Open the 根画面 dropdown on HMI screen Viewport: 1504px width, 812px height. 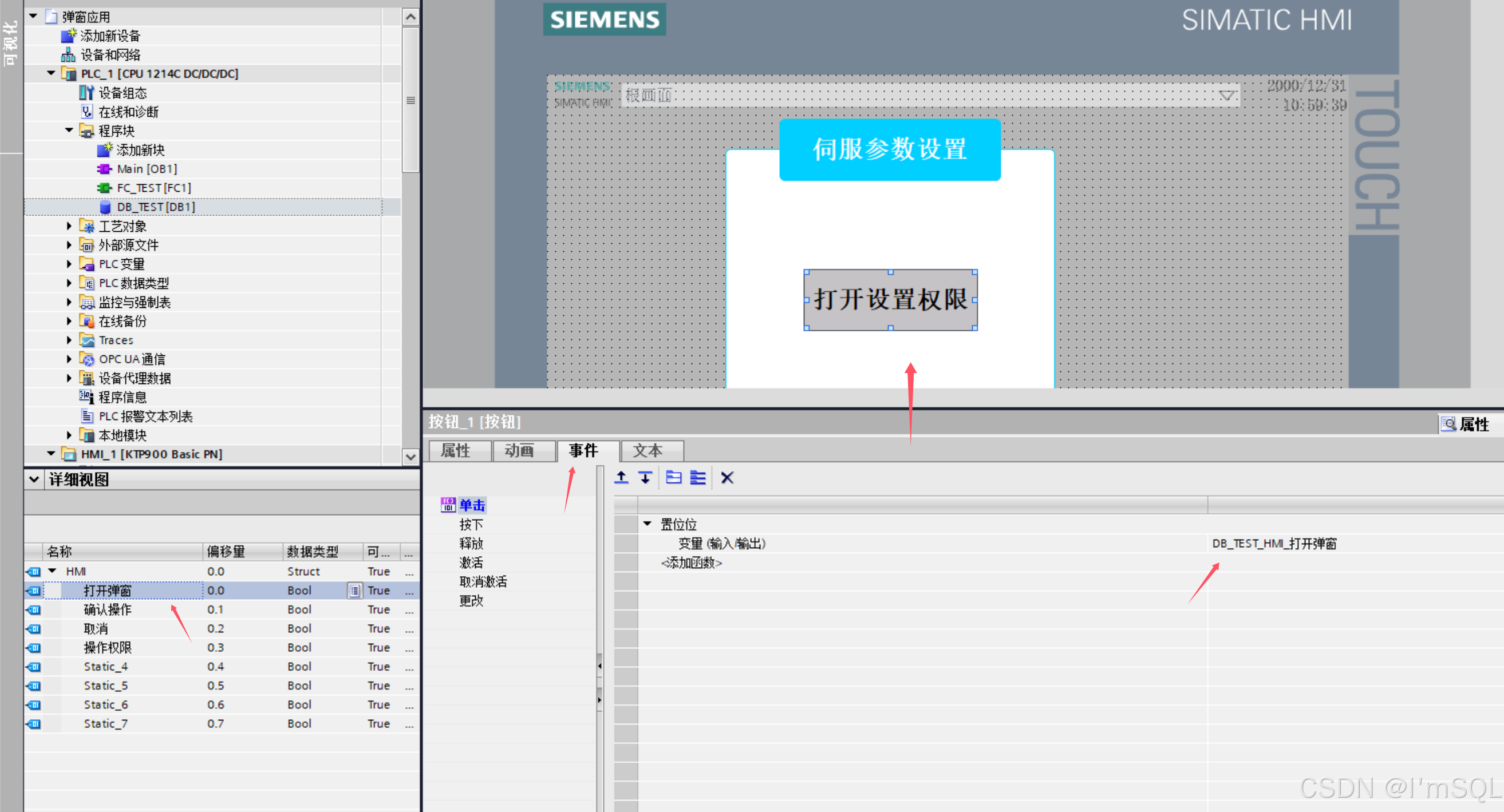1227,95
